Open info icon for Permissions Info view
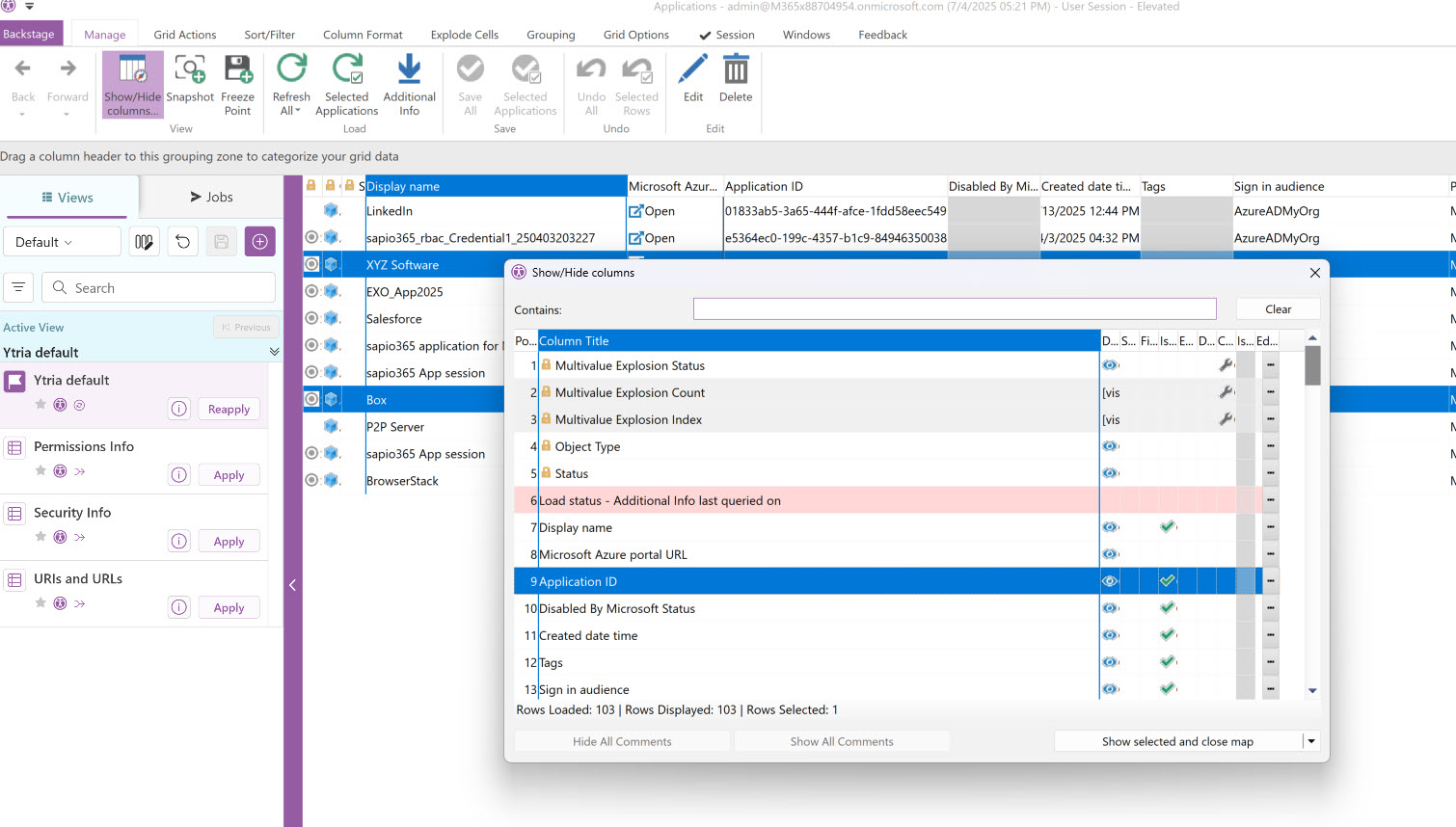The image size is (1456, 827). pyautogui.click(x=179, y=475)
